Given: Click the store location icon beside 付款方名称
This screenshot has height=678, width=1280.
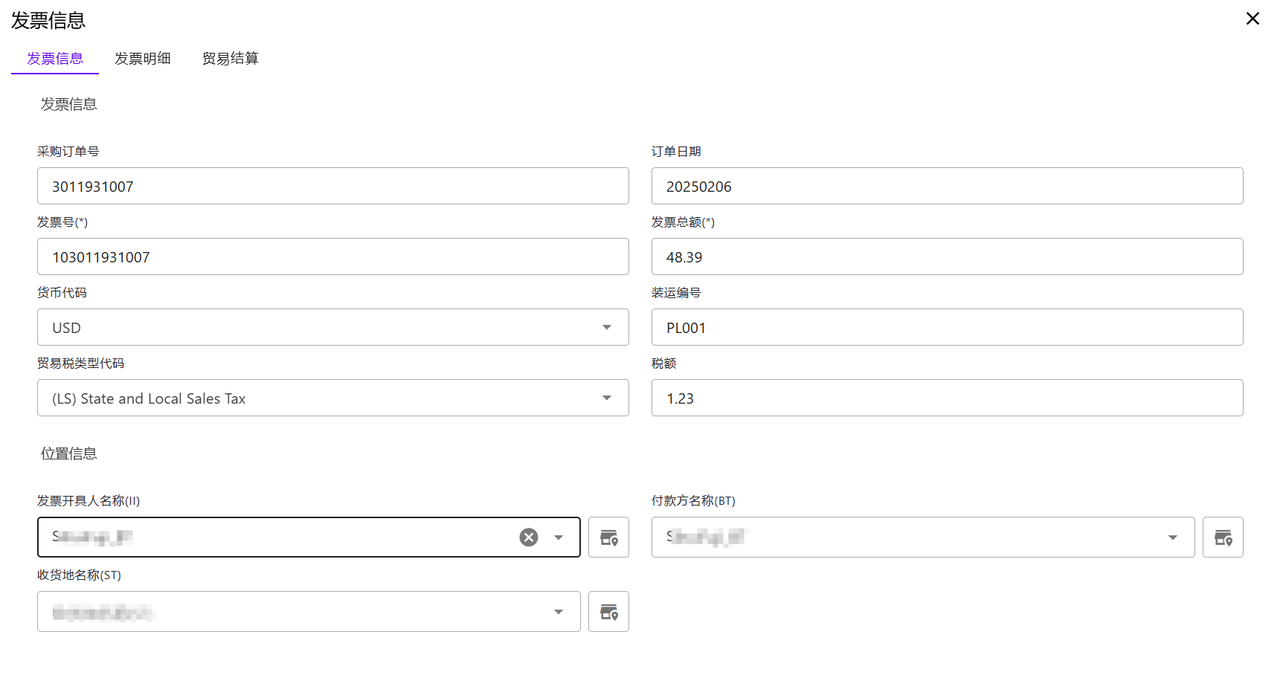Looking at the screenshot, I should [x=1222, y=537].
